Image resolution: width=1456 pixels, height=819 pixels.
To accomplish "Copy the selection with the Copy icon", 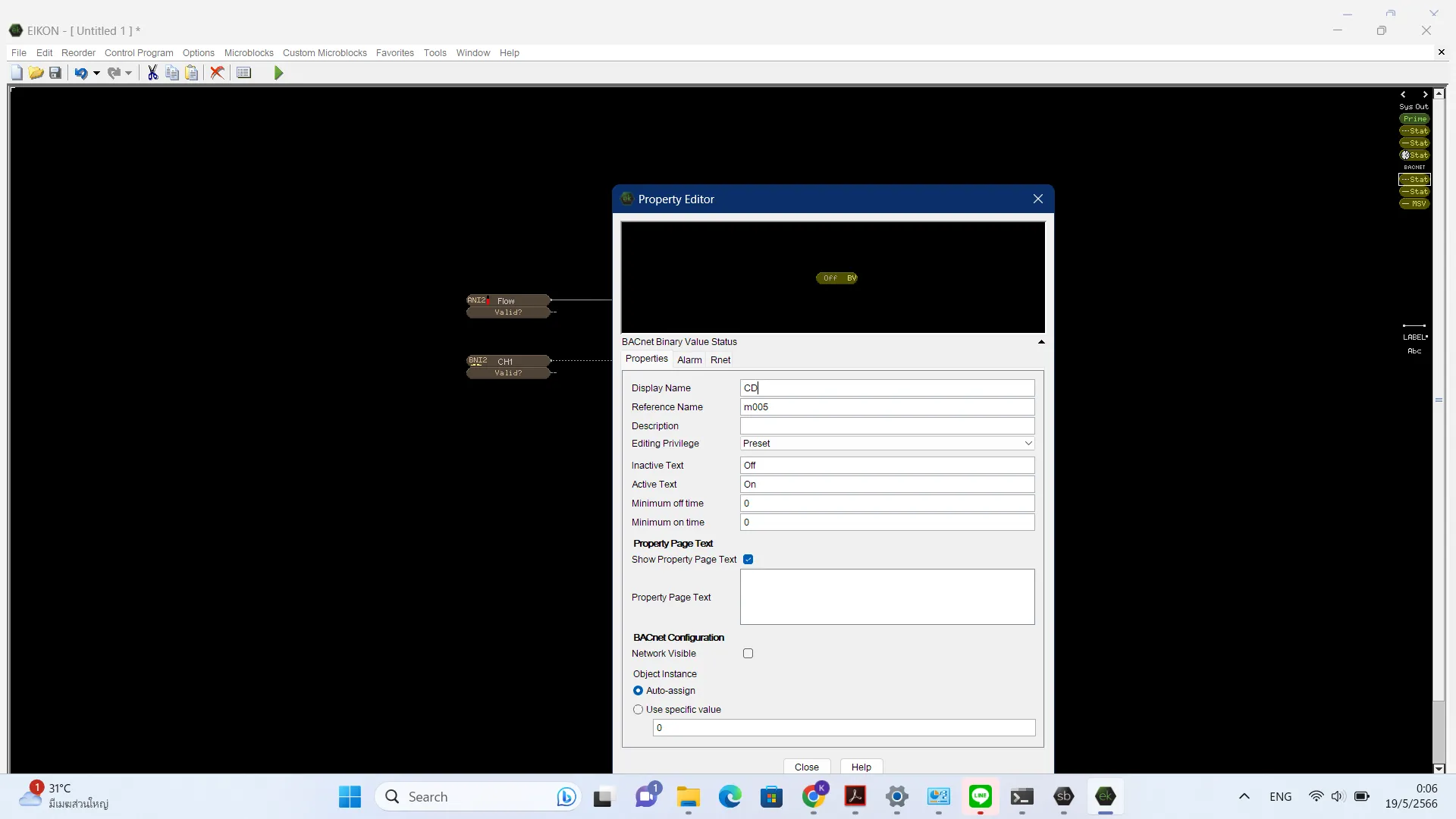I will [x=172, y=73].
